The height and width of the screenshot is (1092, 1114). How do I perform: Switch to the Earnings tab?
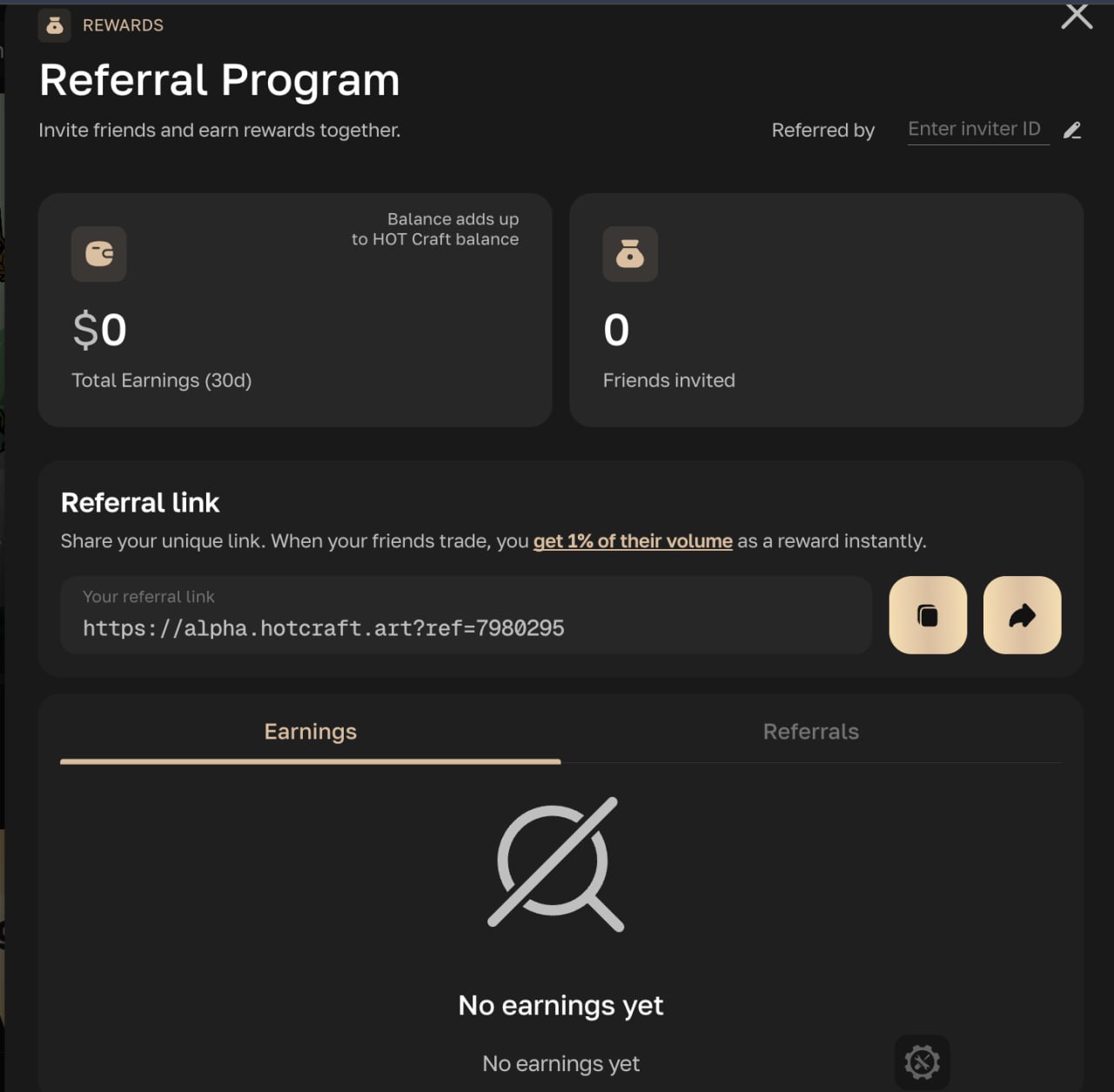[x=311, y=732]
